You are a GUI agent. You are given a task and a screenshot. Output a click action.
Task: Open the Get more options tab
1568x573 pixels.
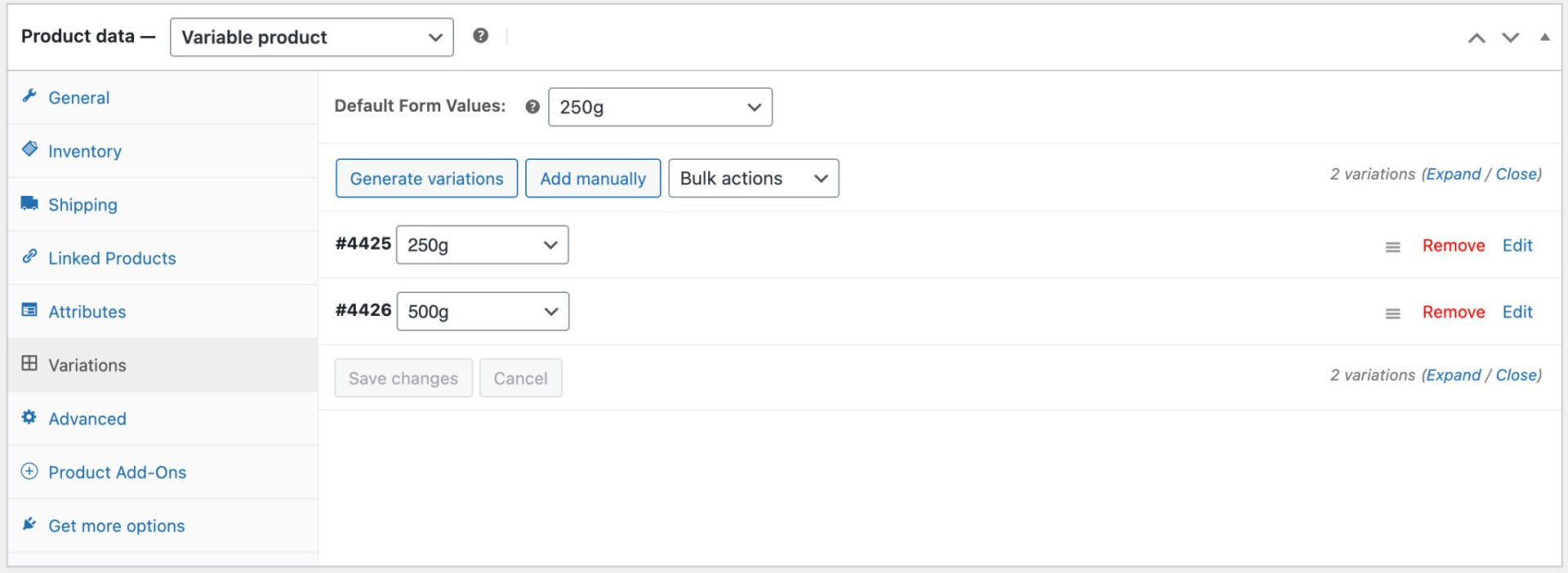(x=116, y=526)
